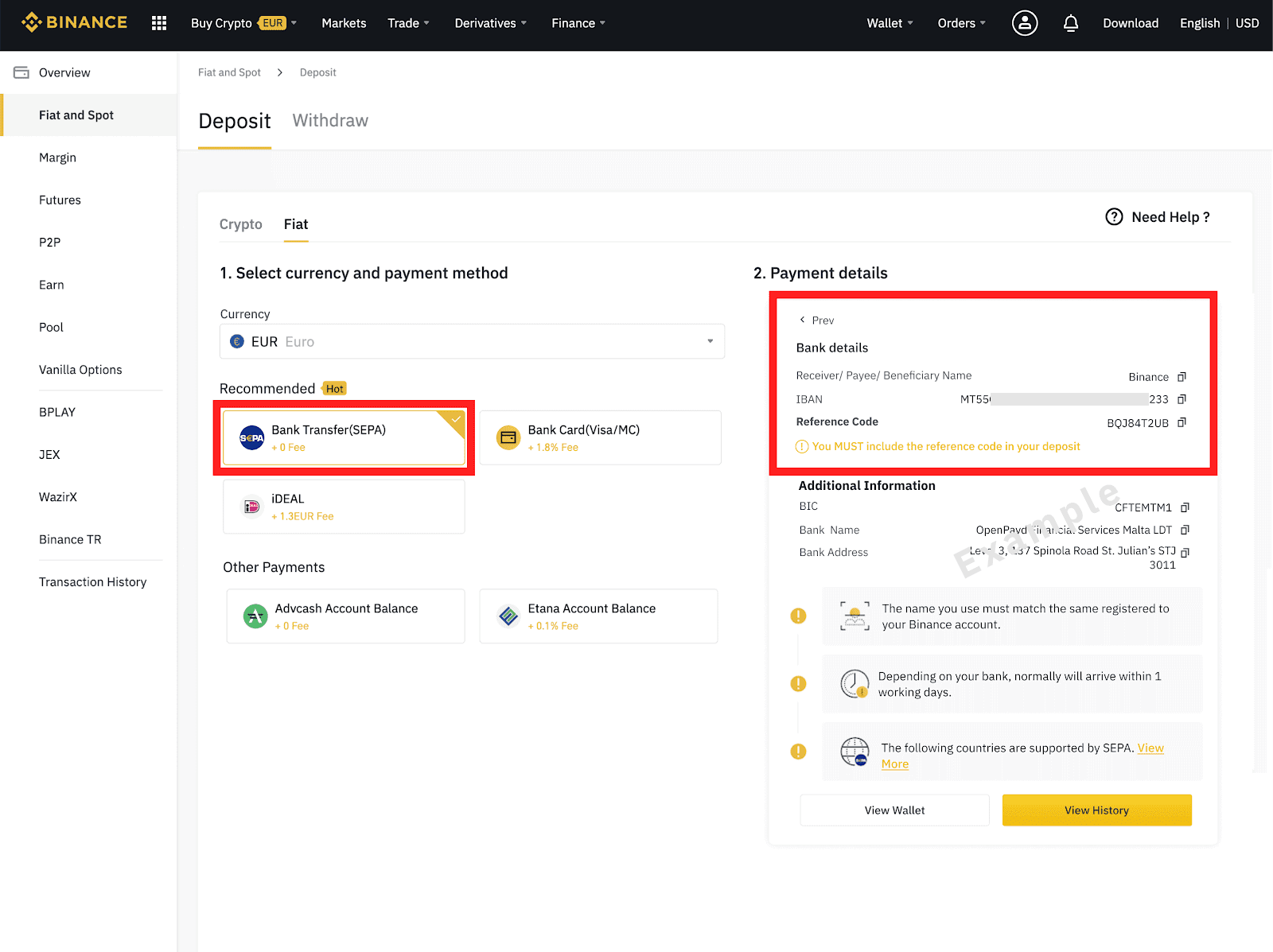Click the iDEAL payment icon
1273x952 pixels.
[x=252, y=507]
